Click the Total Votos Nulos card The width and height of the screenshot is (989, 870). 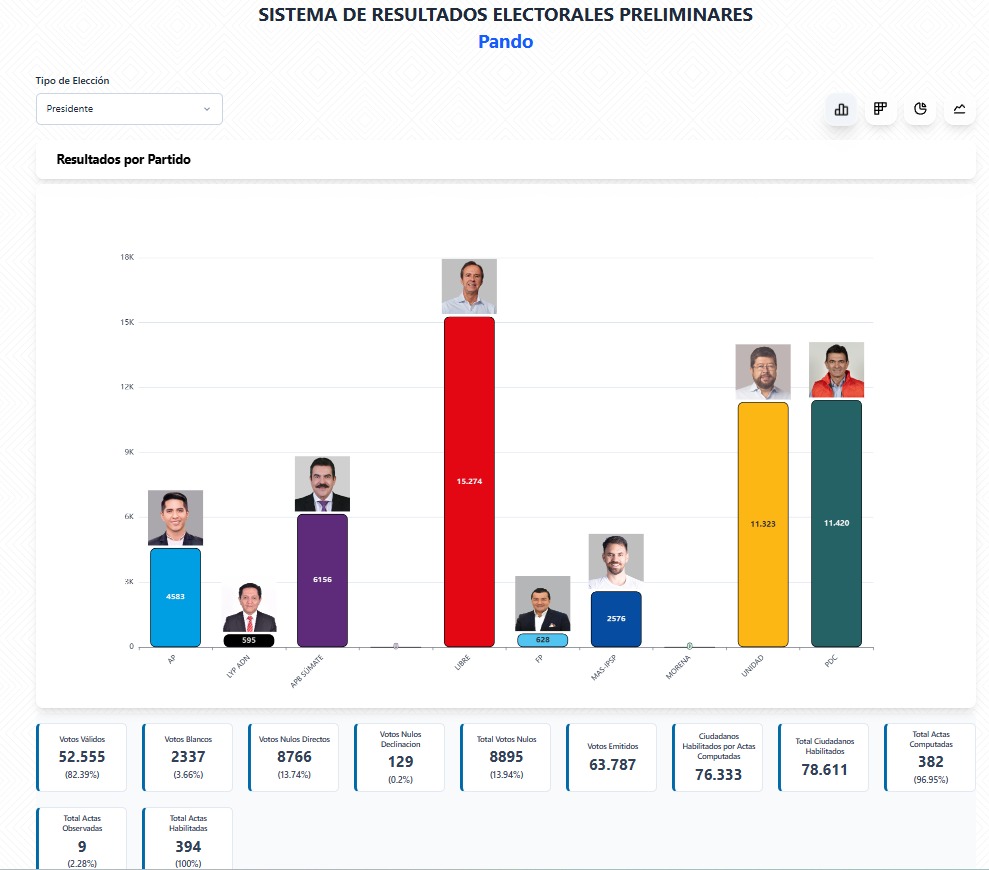(x=505, y=757)
